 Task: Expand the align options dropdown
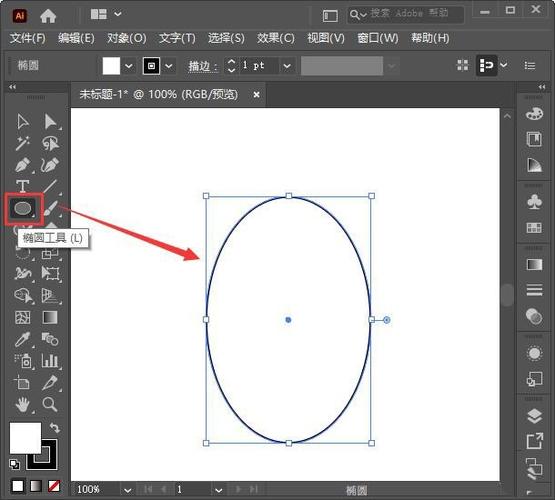[504, 65]
